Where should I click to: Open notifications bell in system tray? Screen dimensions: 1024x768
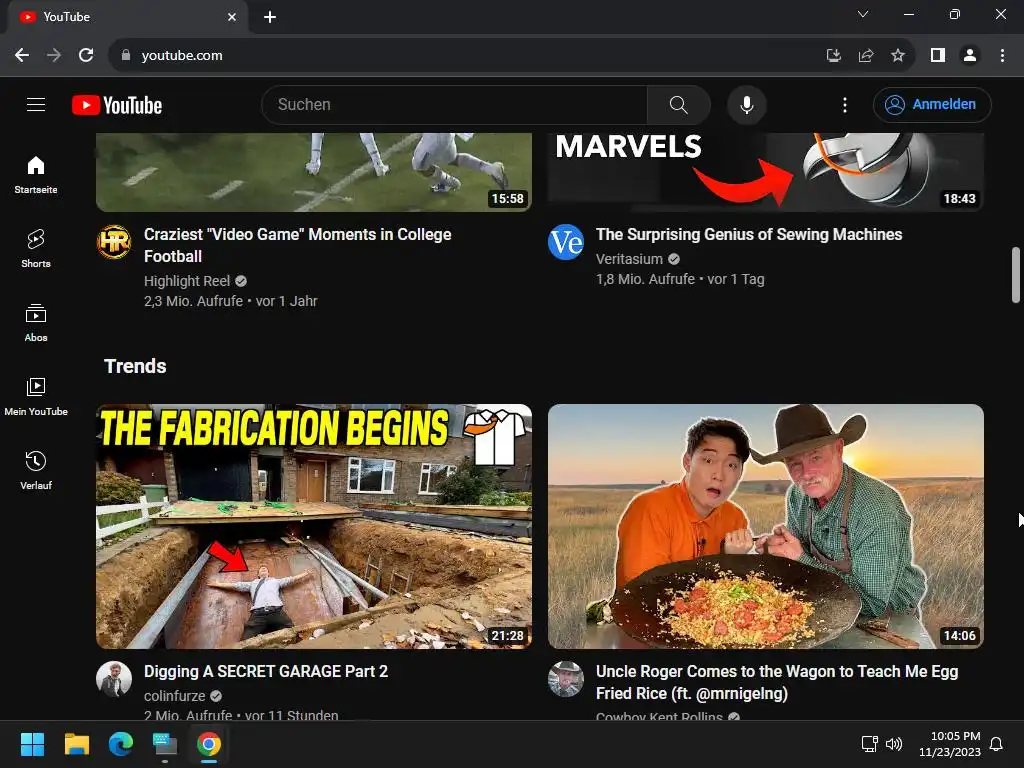[996, 744]
